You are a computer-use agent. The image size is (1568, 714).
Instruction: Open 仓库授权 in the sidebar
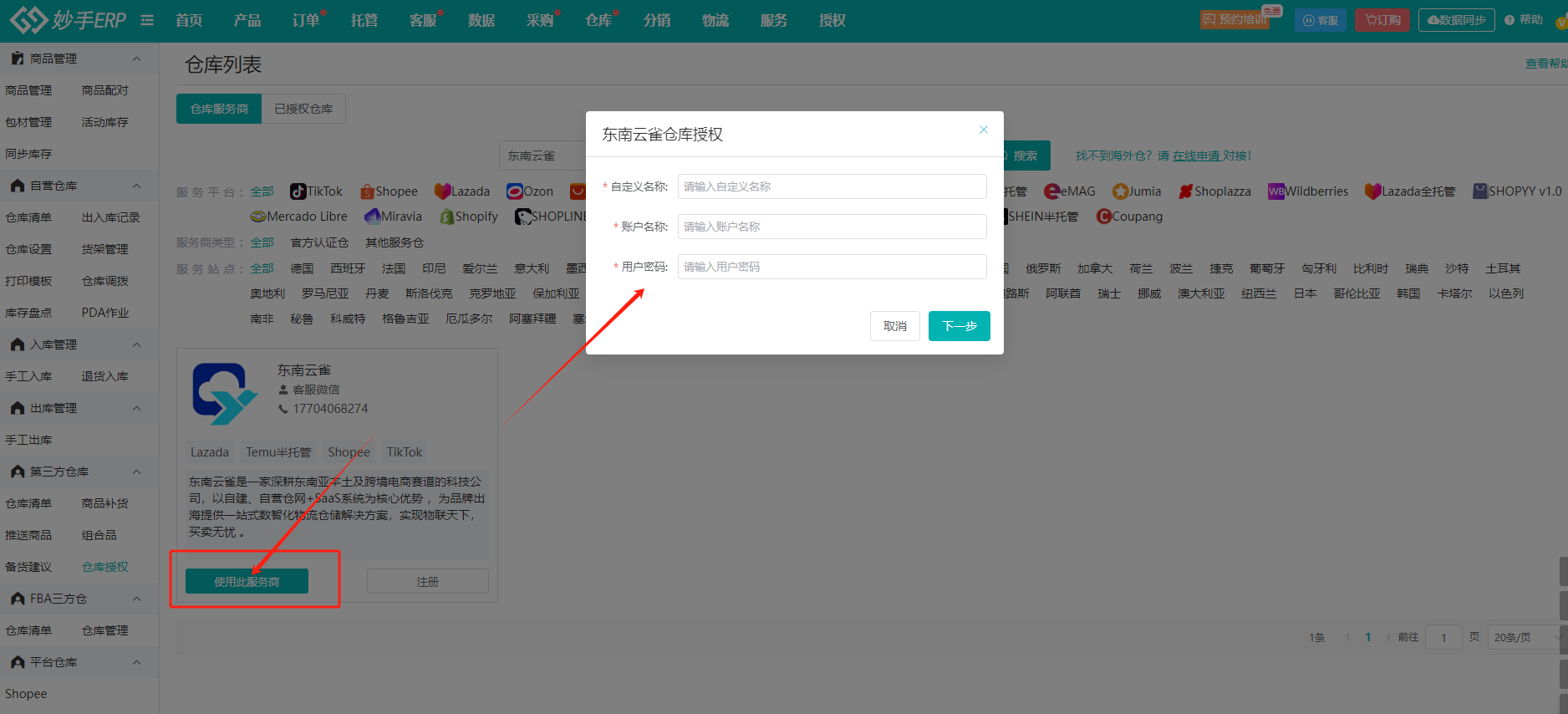coord(105,567)
